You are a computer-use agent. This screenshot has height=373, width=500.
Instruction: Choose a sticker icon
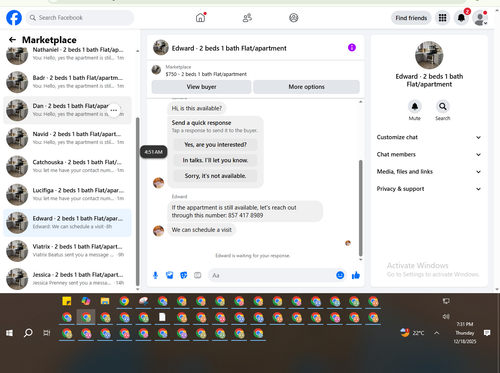184,275
